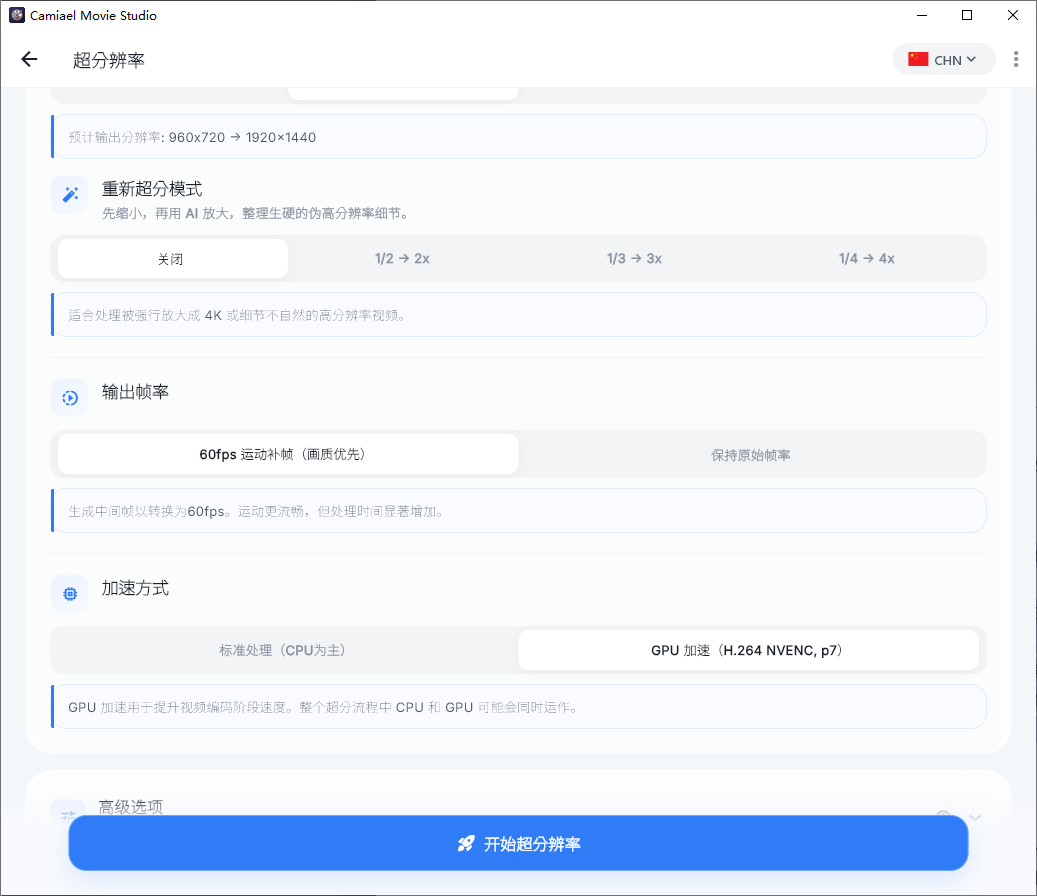
Task: Click the China flag icon
Action: tap(918, 60)
